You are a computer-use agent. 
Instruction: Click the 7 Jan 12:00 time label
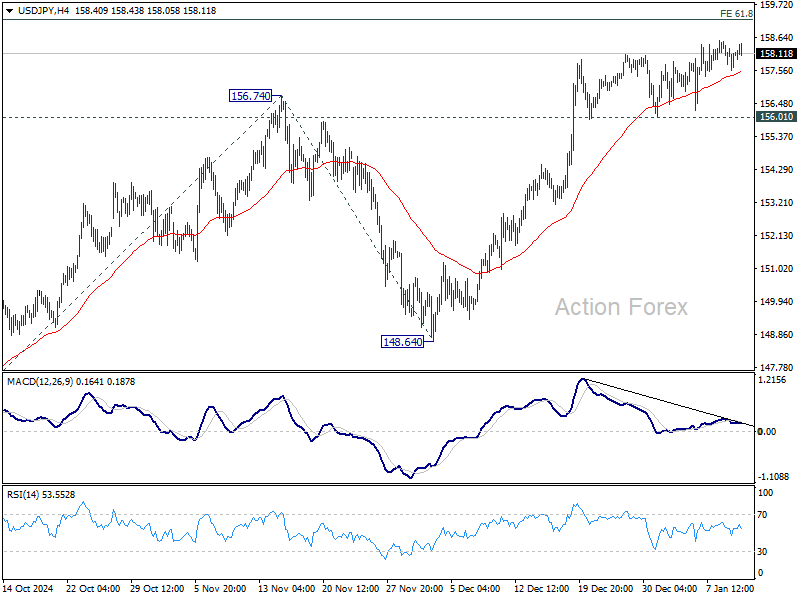coord(730,588)
